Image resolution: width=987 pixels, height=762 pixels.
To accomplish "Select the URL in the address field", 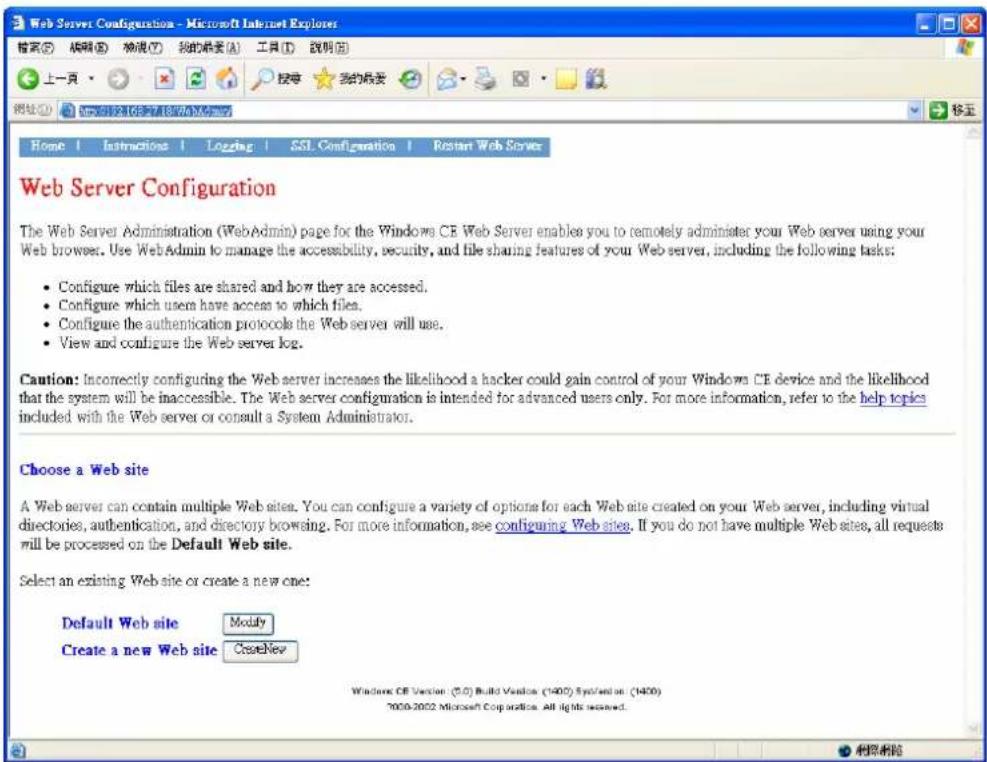I will tap(155, 111).
